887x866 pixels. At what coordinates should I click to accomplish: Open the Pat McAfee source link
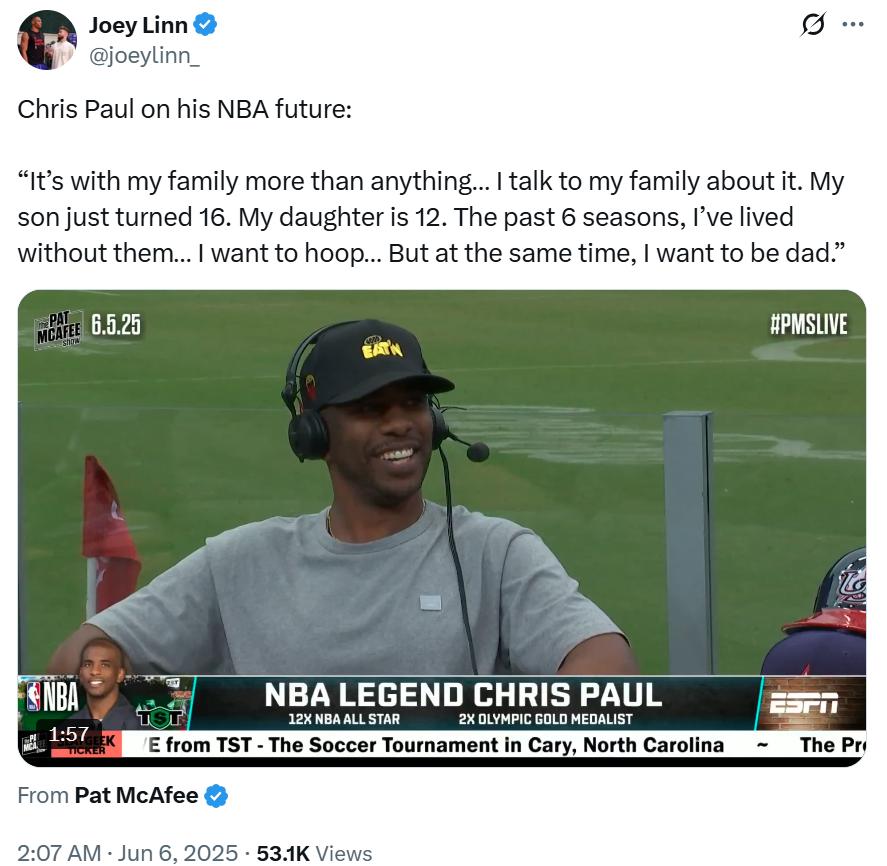136,795
